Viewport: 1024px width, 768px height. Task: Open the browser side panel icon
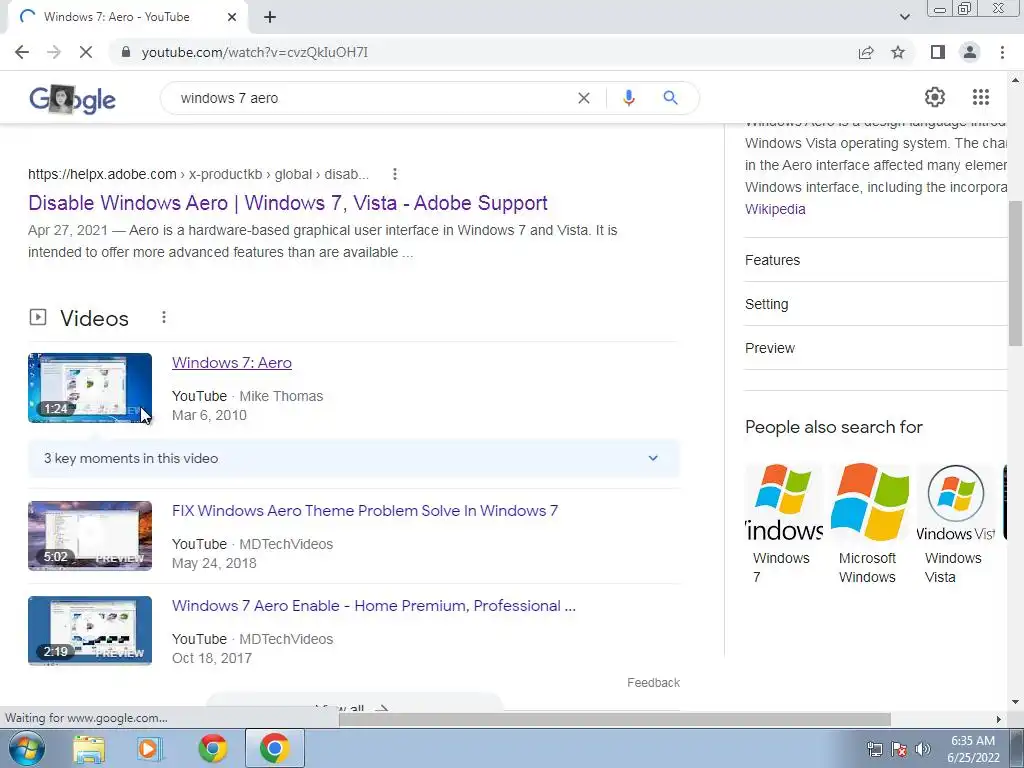938,52
